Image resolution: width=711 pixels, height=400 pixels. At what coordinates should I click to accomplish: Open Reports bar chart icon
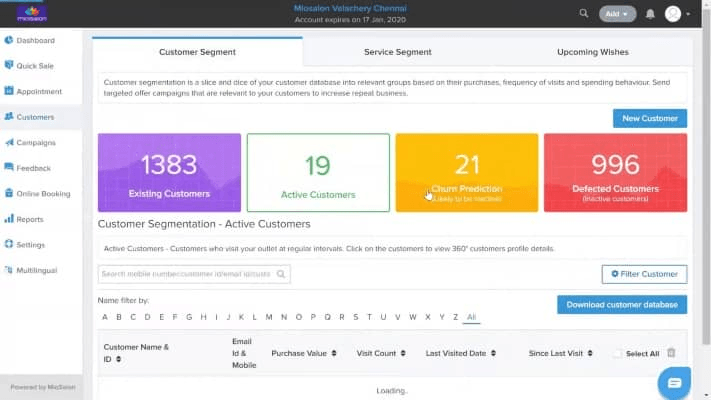click(9, 219)
